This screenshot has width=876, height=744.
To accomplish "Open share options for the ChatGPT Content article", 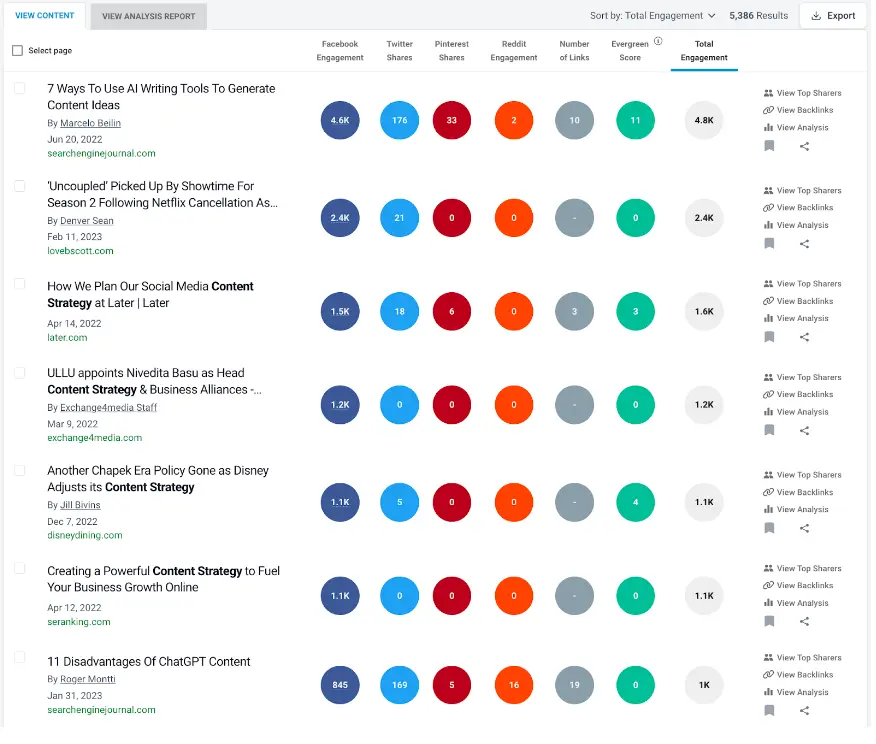I will tap(804, 710).
